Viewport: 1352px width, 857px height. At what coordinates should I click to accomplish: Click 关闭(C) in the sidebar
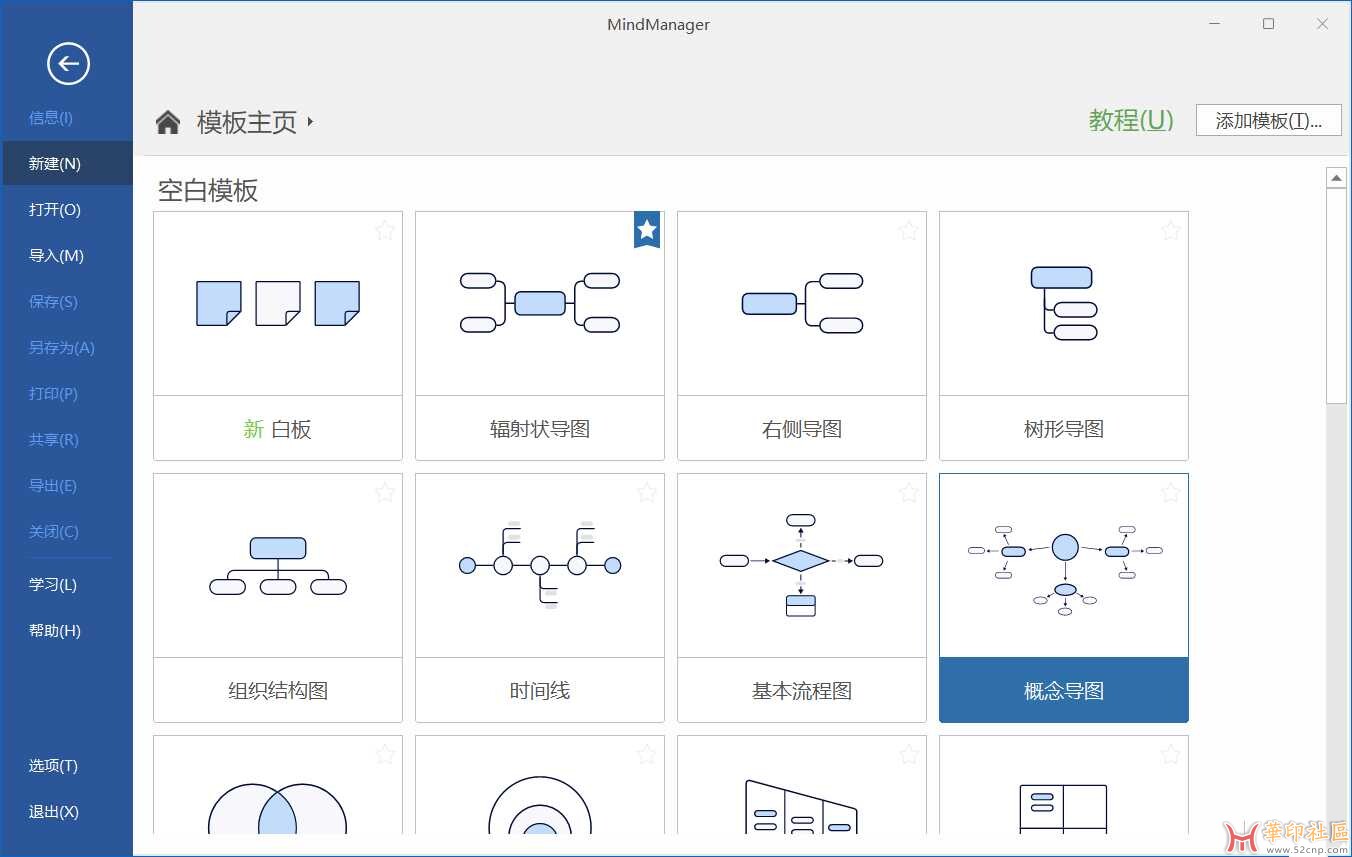[x=54, y=532]
